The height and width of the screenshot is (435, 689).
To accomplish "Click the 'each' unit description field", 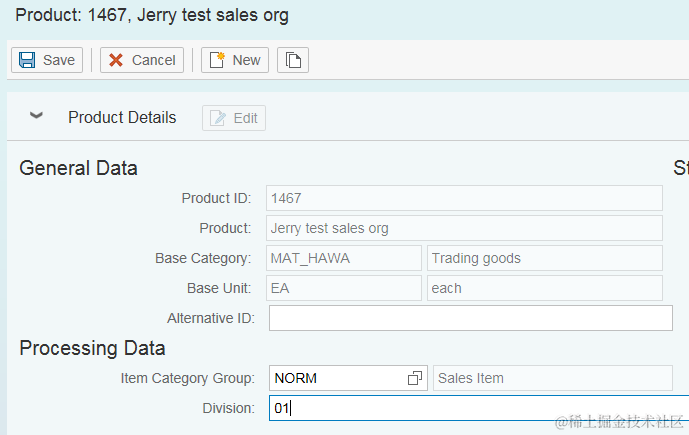I will pos(545,288).
